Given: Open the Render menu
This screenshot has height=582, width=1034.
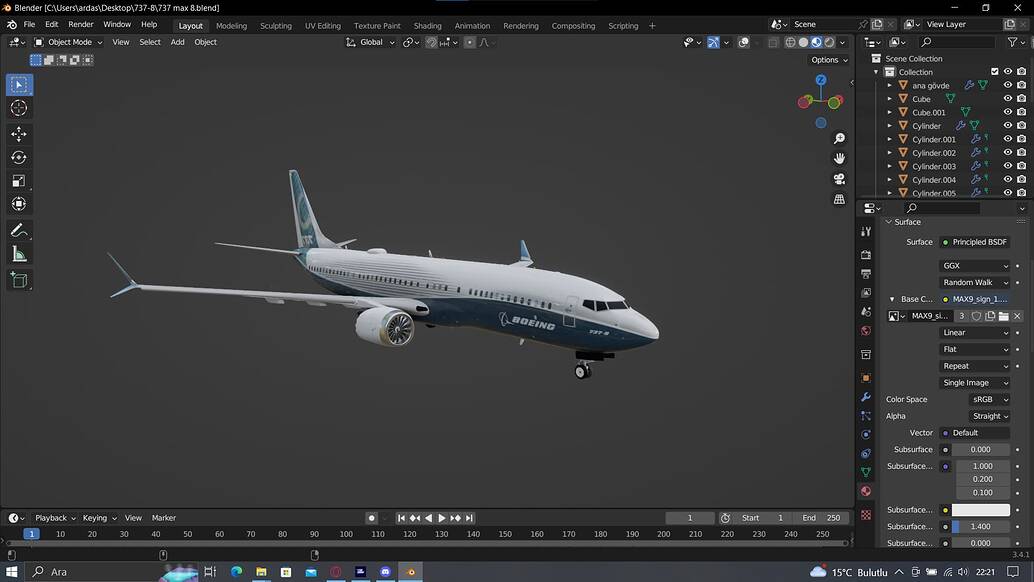Looking at the screenshot, I should (x=80, y=24).
